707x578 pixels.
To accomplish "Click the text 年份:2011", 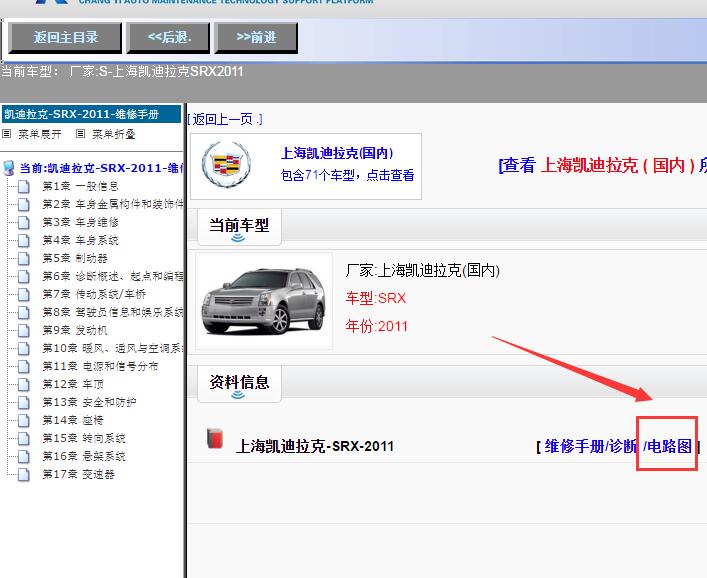I will (376, 326).
